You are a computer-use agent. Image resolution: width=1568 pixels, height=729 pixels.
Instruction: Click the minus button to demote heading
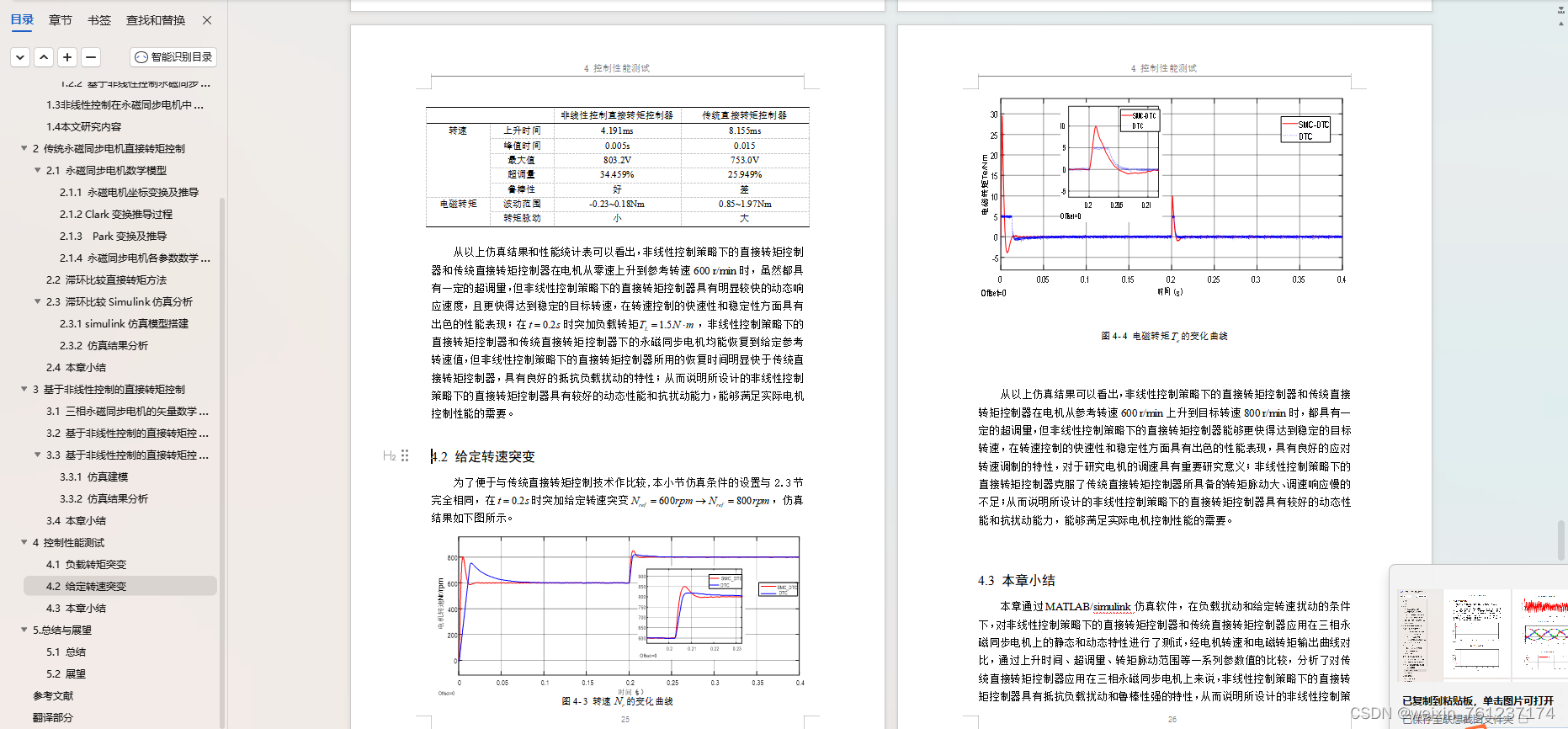point(91,57)
